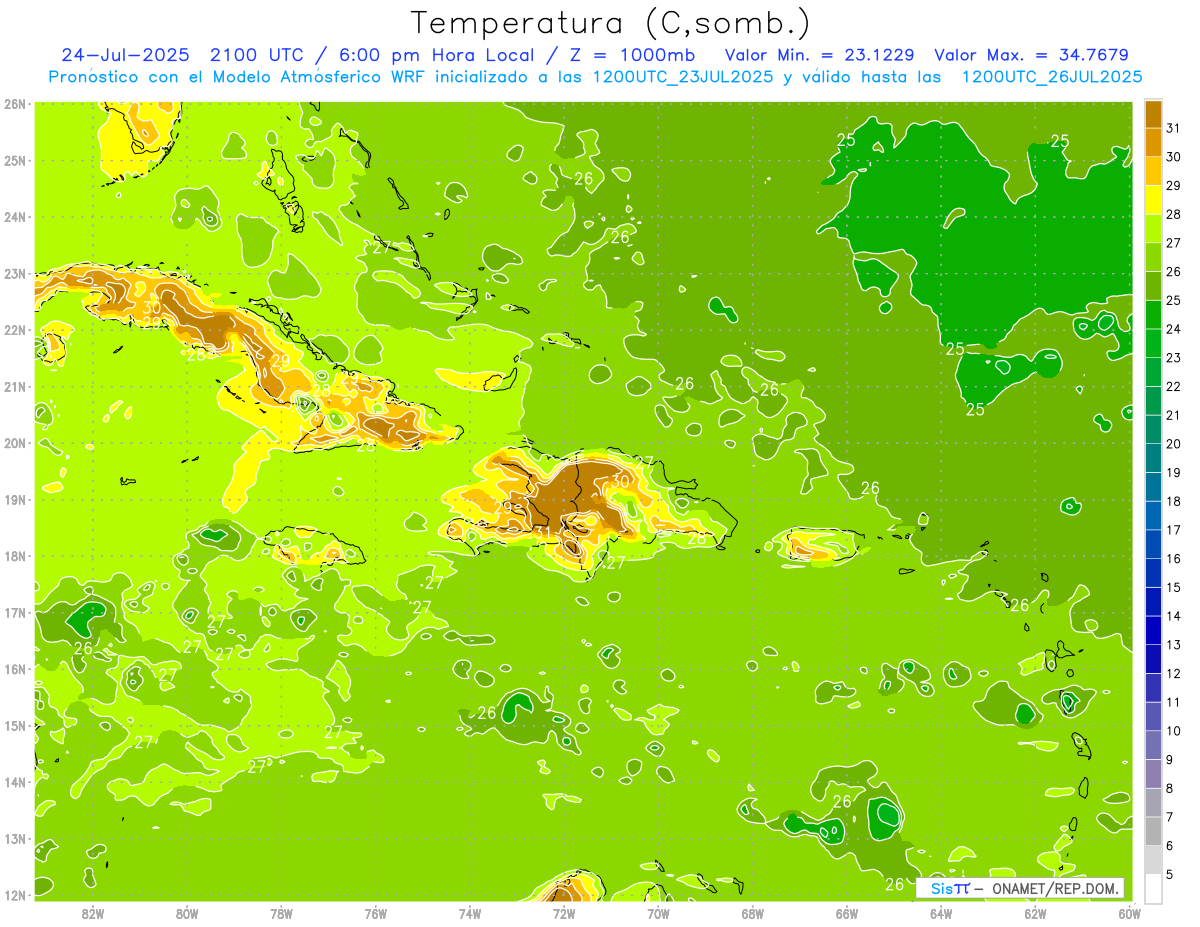Click the '13N' latitude axis label
Image resolution: width=1200 pixels, height=927 pixels.
pyautogui.click(x=15, y=839)
